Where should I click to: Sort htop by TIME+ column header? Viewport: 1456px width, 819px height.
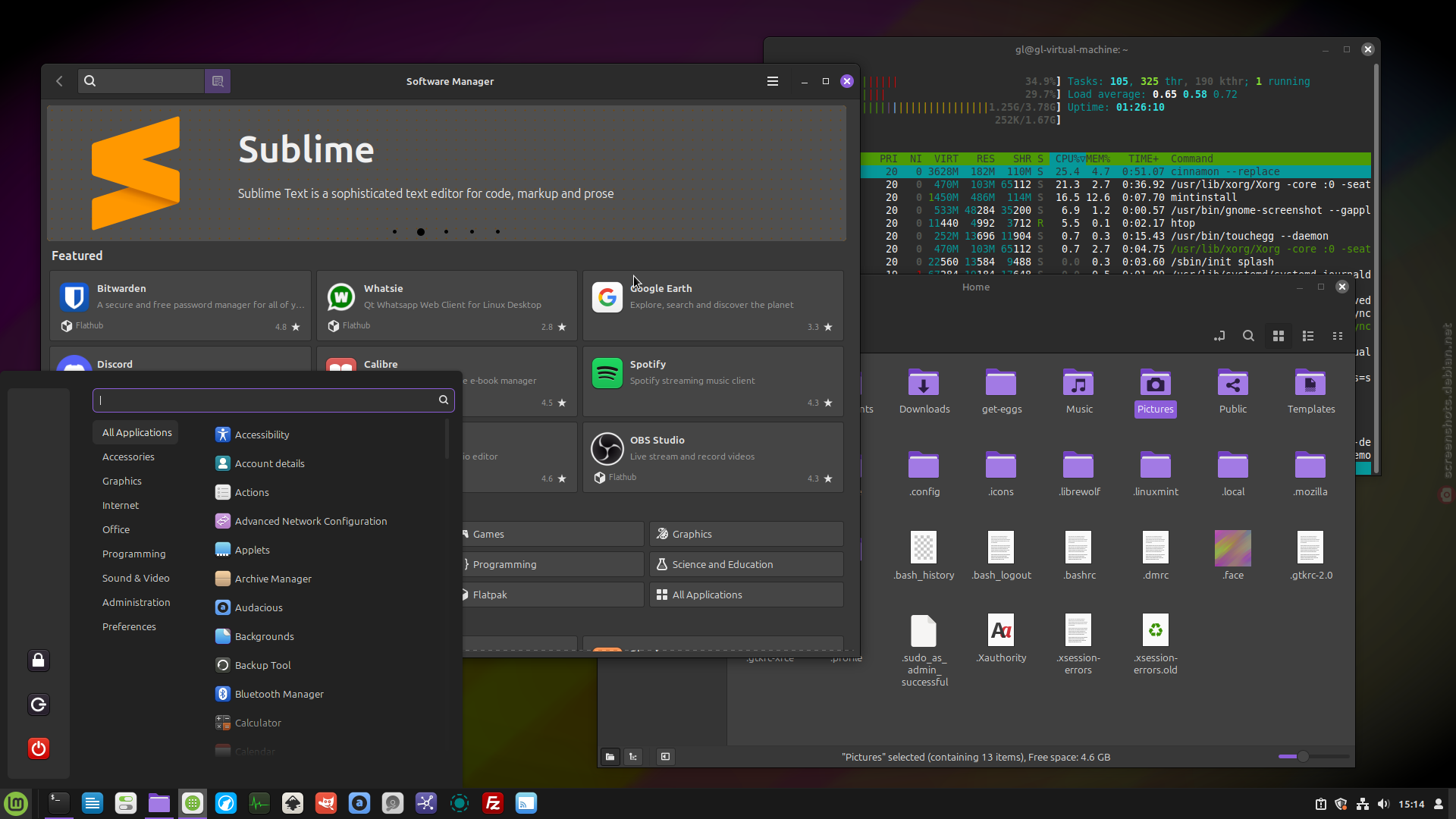point(1143,158)
